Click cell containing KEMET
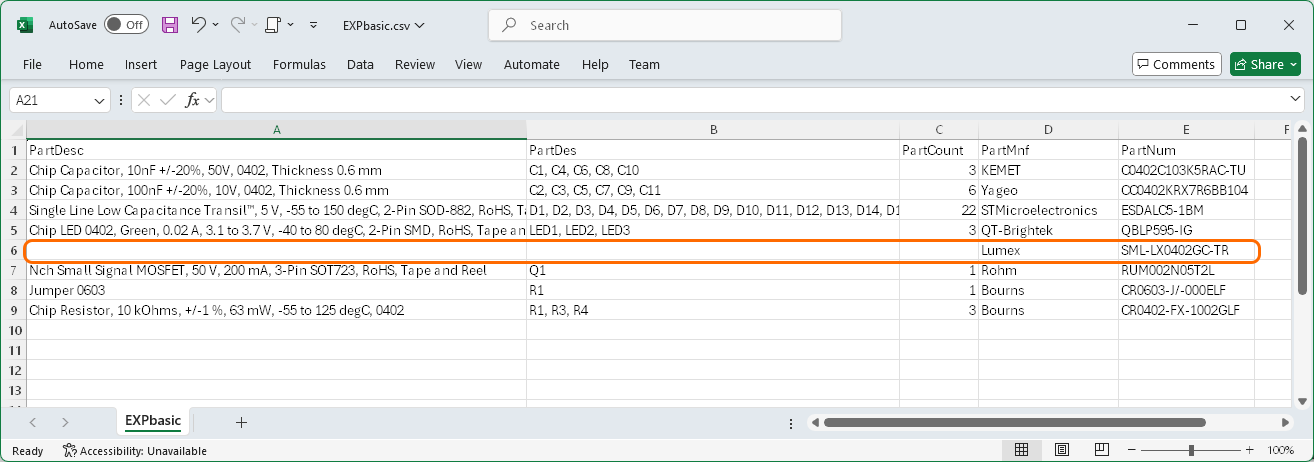 click(1048, 170)
